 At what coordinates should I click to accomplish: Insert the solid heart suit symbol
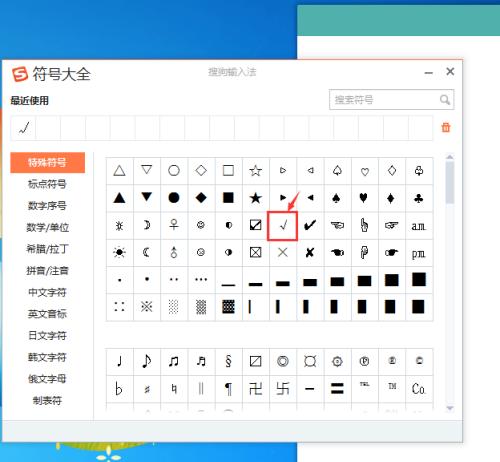[364, 198]
